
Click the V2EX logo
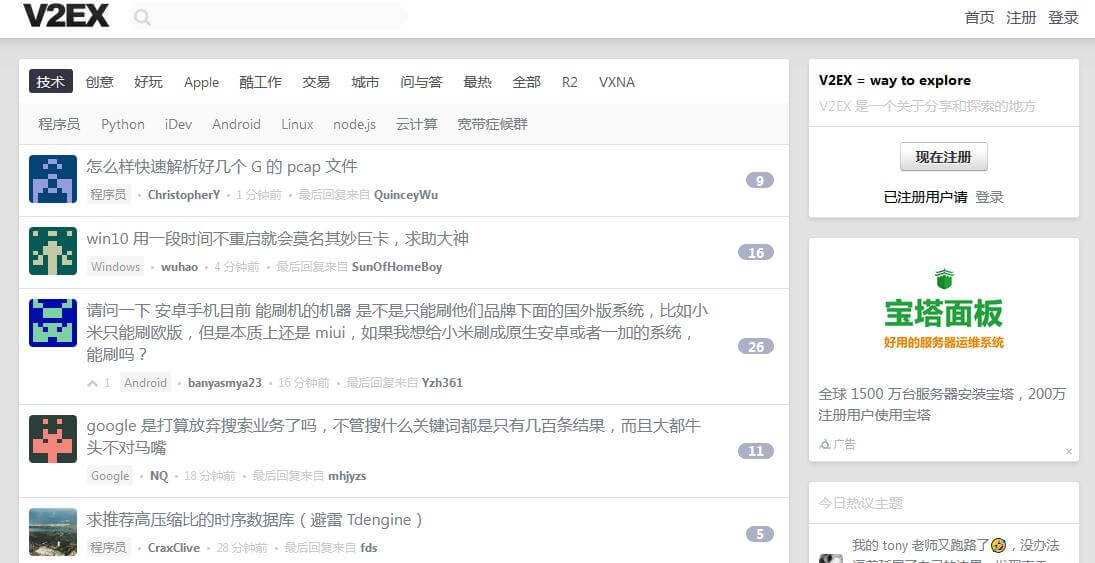point(66,17)
